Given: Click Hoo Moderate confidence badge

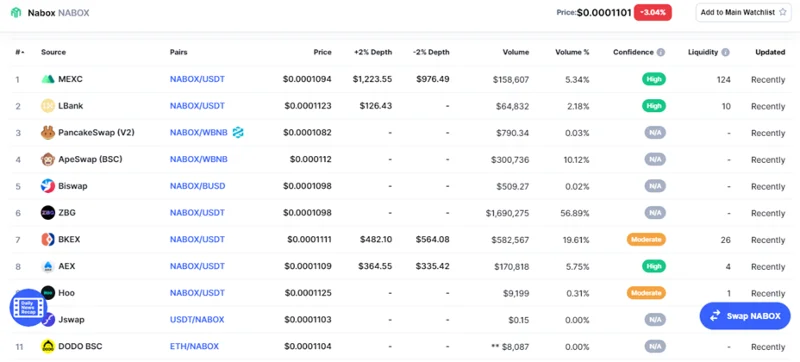Looking at the screenshot, I should pyautogui.click(x=646, y=293).
